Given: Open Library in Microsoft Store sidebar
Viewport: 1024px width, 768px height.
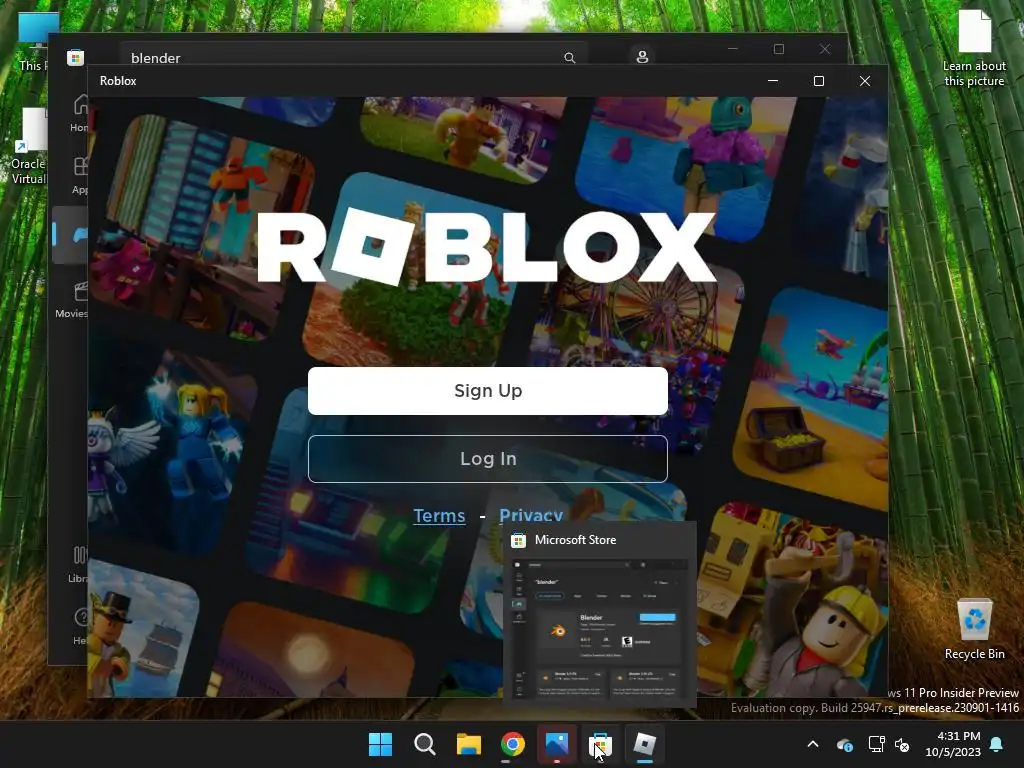Looking at the screenshot, I should point(78,564).
